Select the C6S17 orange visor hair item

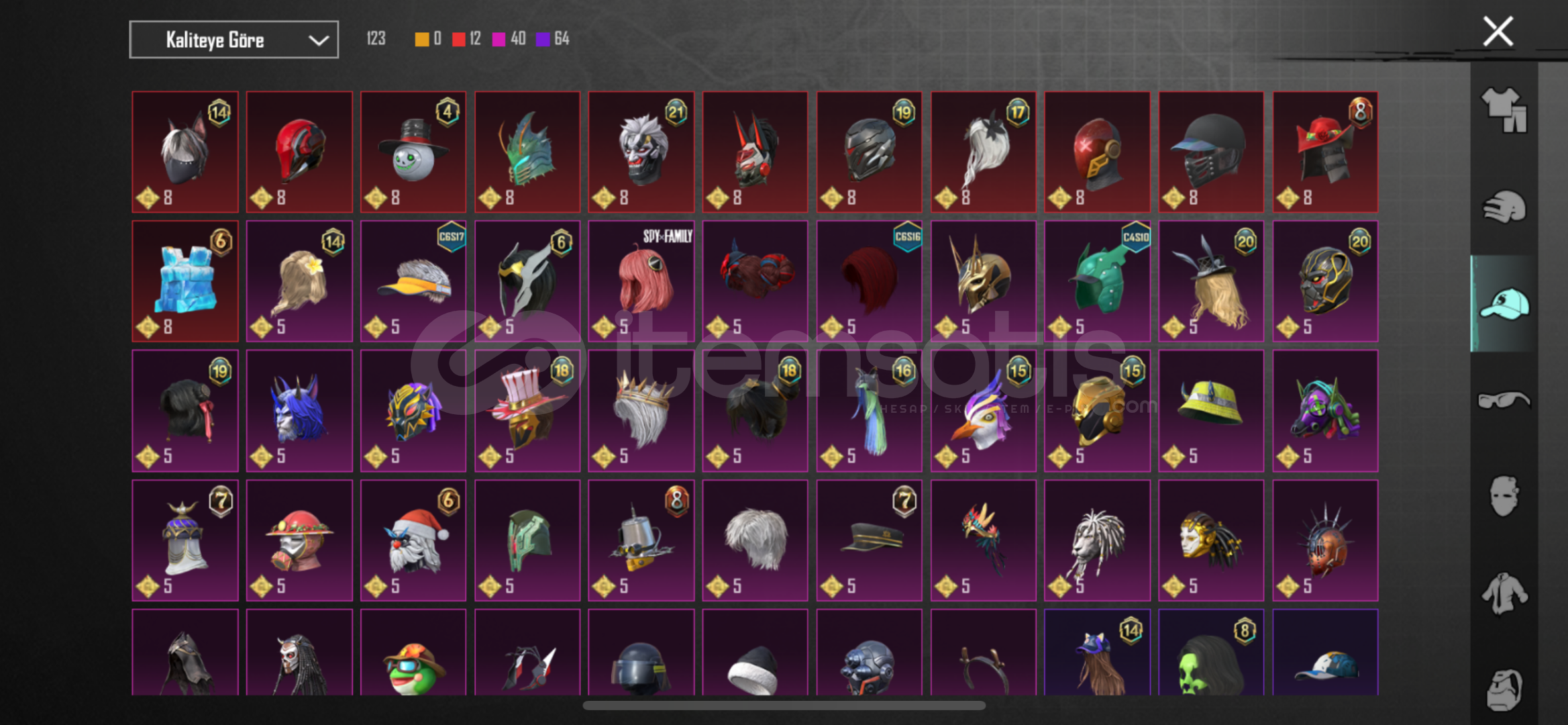click(413, 281)
